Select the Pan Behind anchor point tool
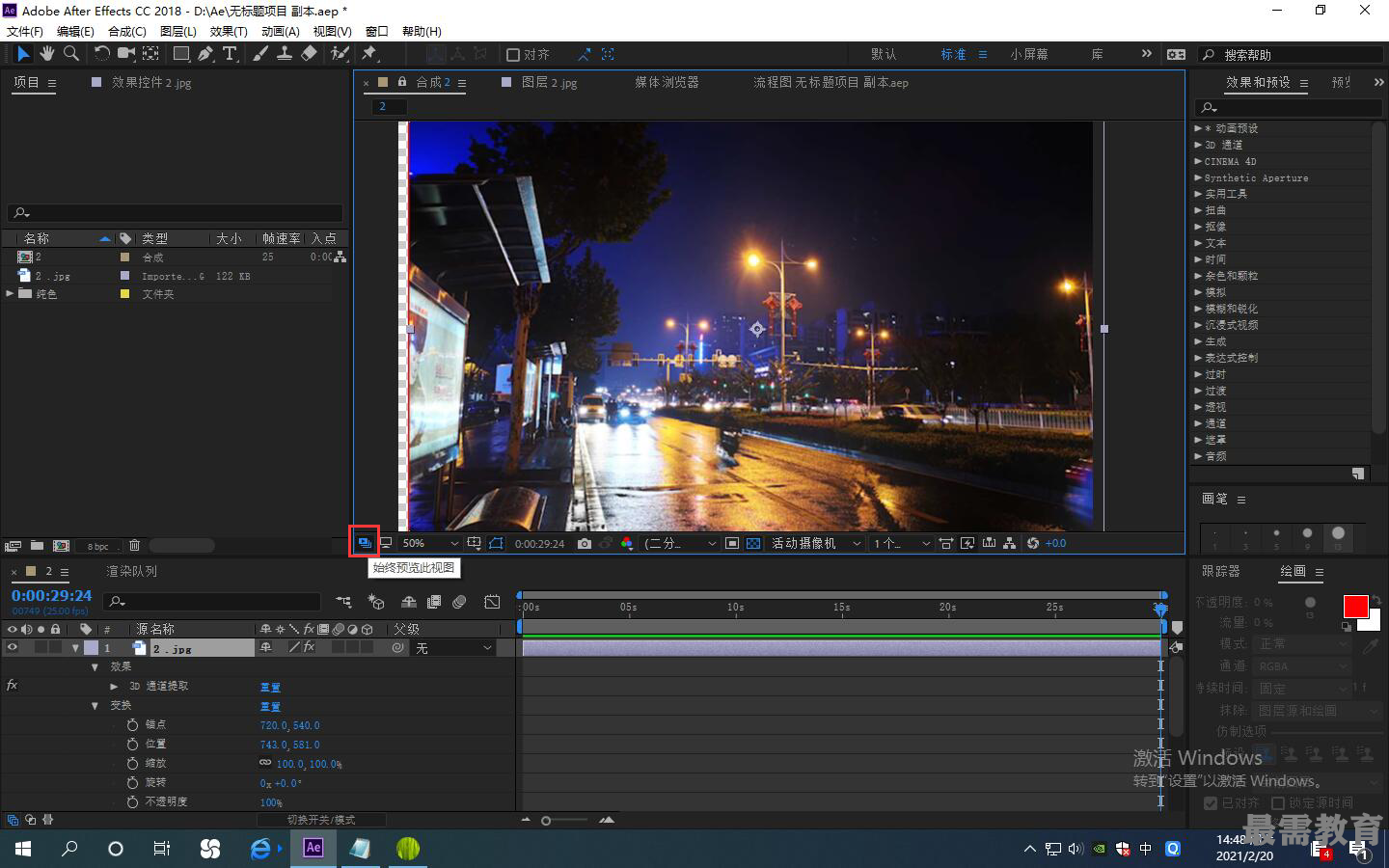 click(151, 54)
